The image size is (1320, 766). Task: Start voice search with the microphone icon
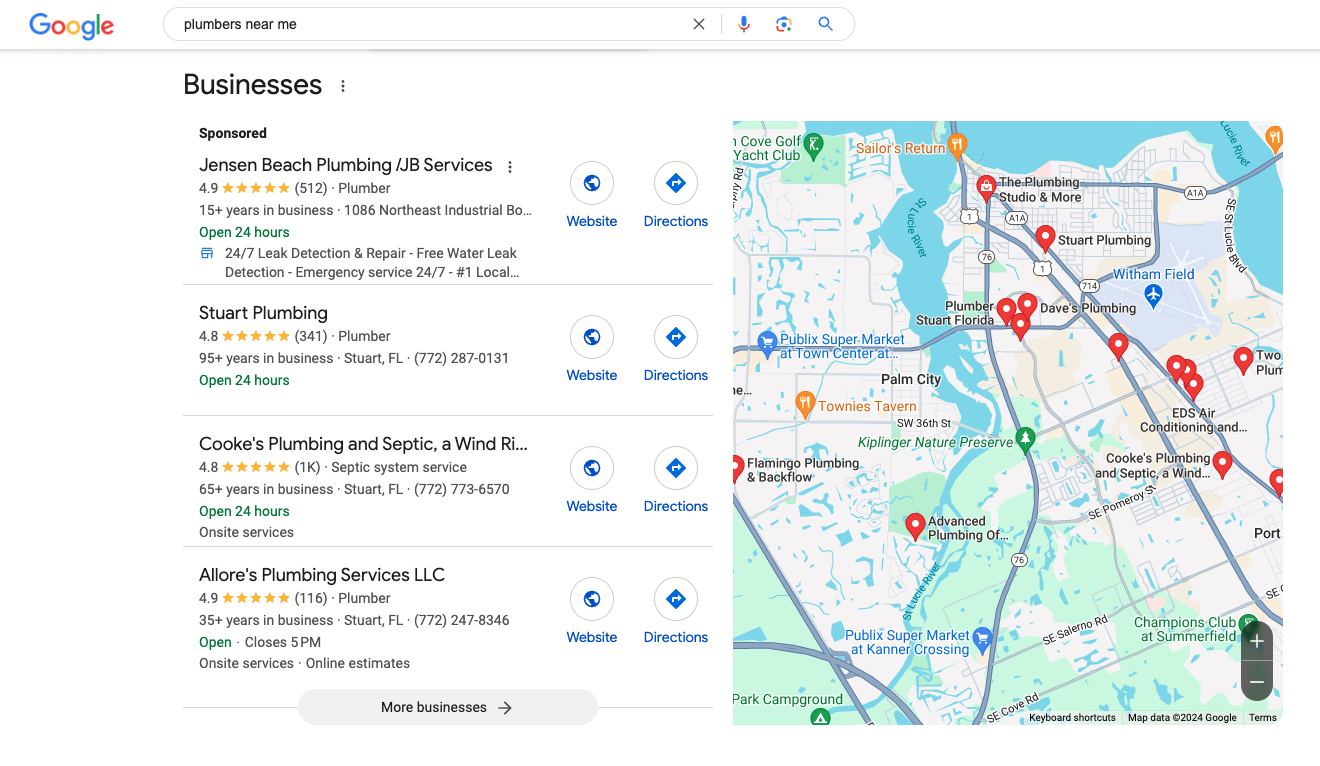[x=743, y=24]
